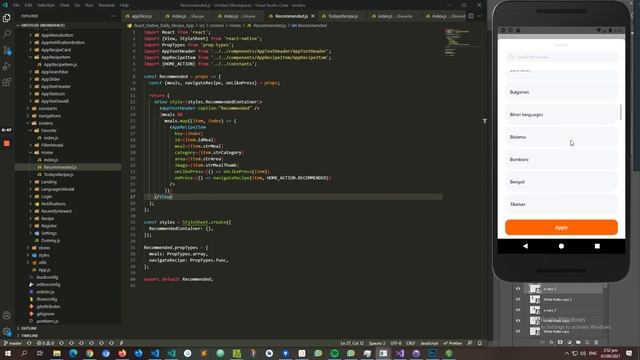The width and height of the screenshot is (640, 360).
Task: Toggle the eye icon of the fourth Photoshop layer
Action: [518, 320]
